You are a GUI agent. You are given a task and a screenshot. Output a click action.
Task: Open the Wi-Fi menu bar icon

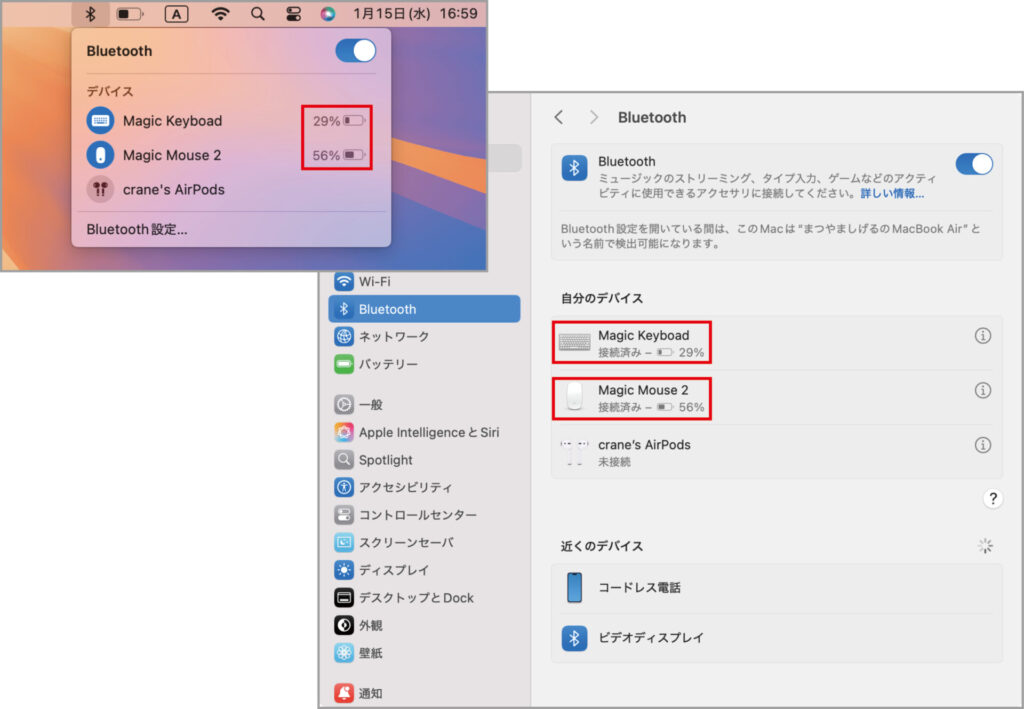[221, 14]
